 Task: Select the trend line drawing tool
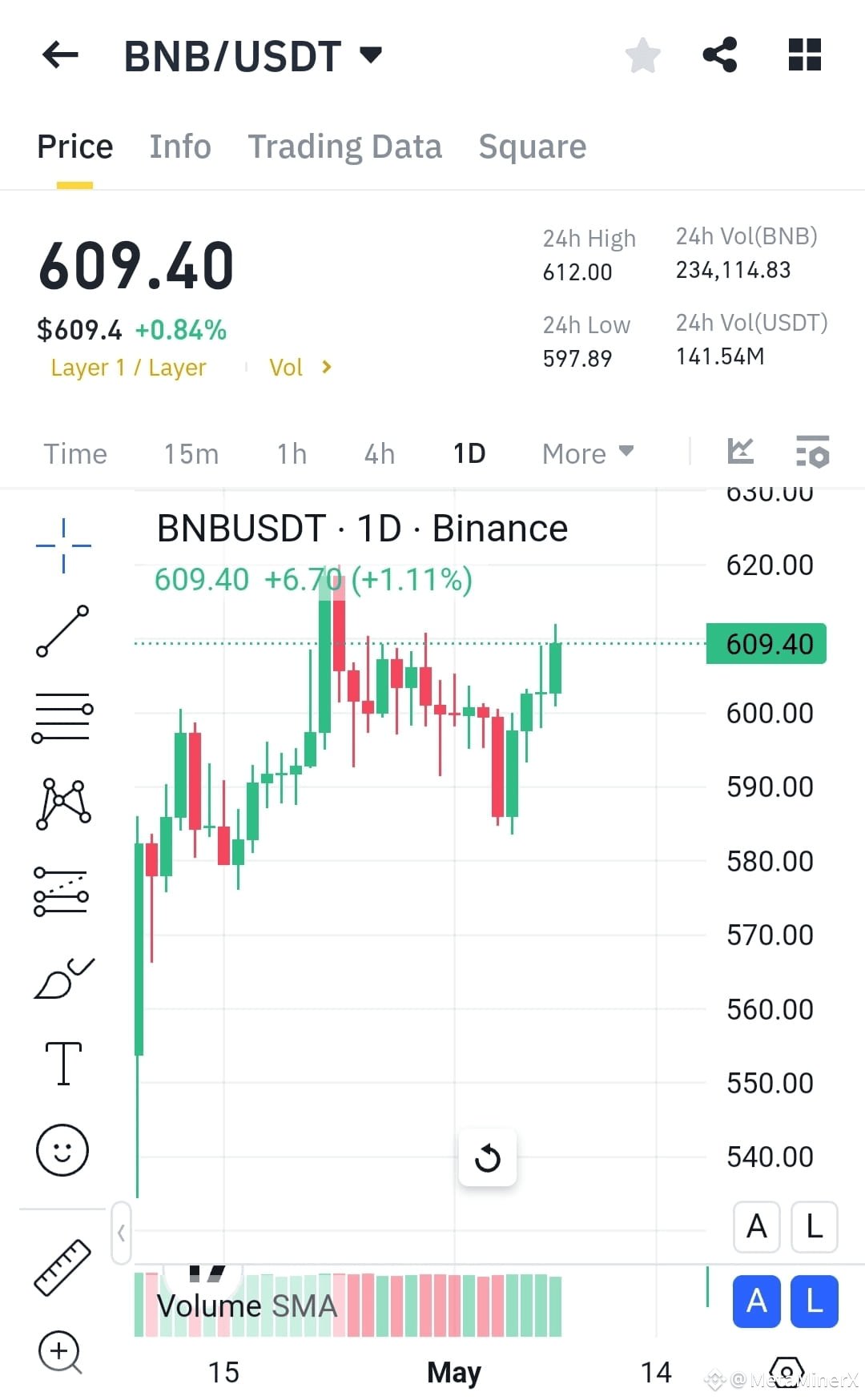62,631
